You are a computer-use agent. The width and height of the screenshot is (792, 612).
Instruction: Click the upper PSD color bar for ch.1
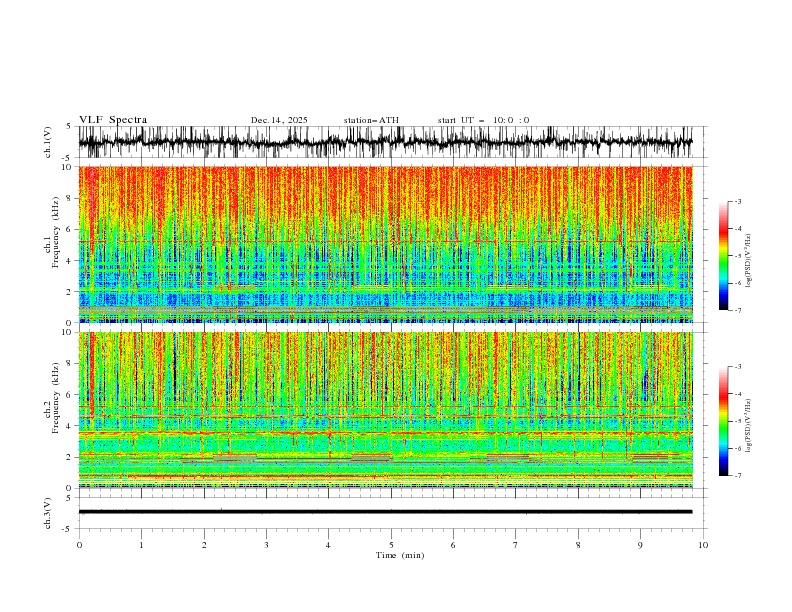tap(723, 256)
